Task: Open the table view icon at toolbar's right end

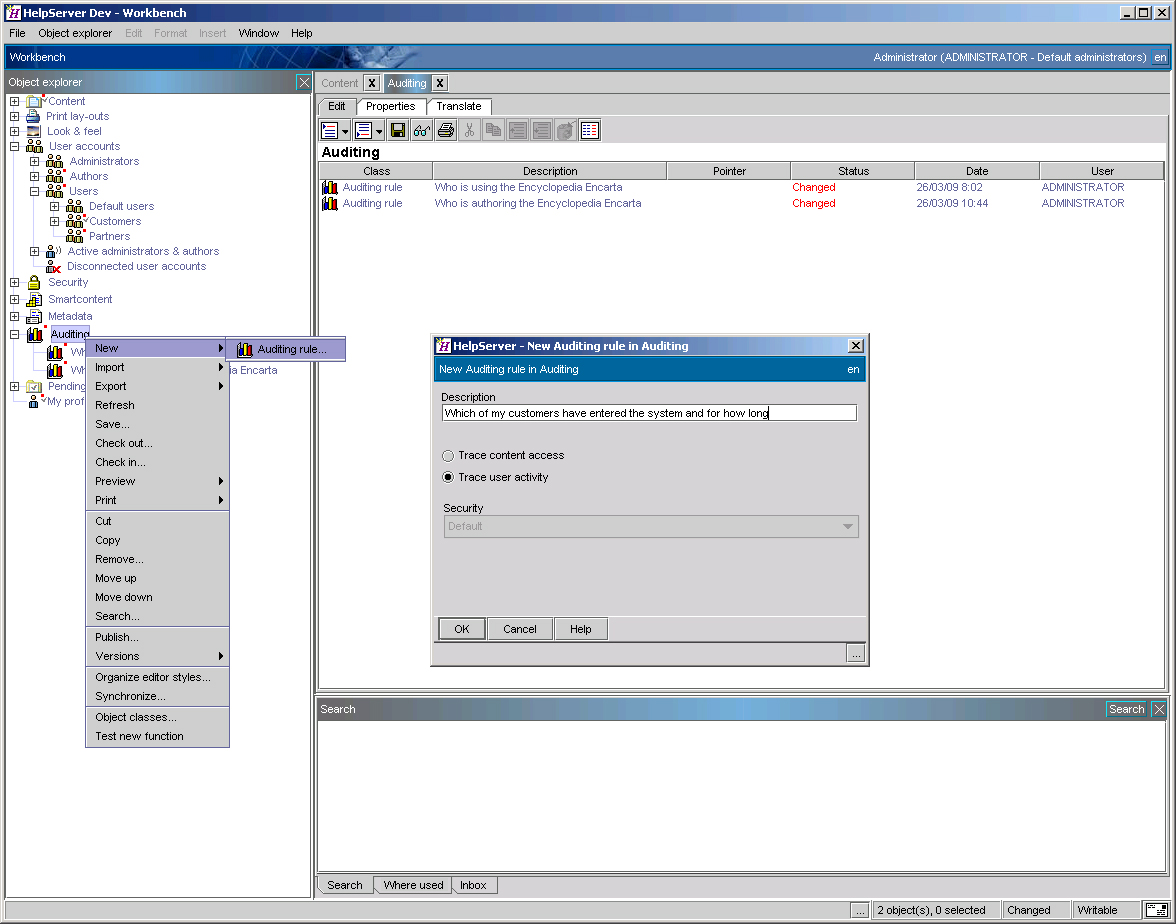Action: coord(588,130)
